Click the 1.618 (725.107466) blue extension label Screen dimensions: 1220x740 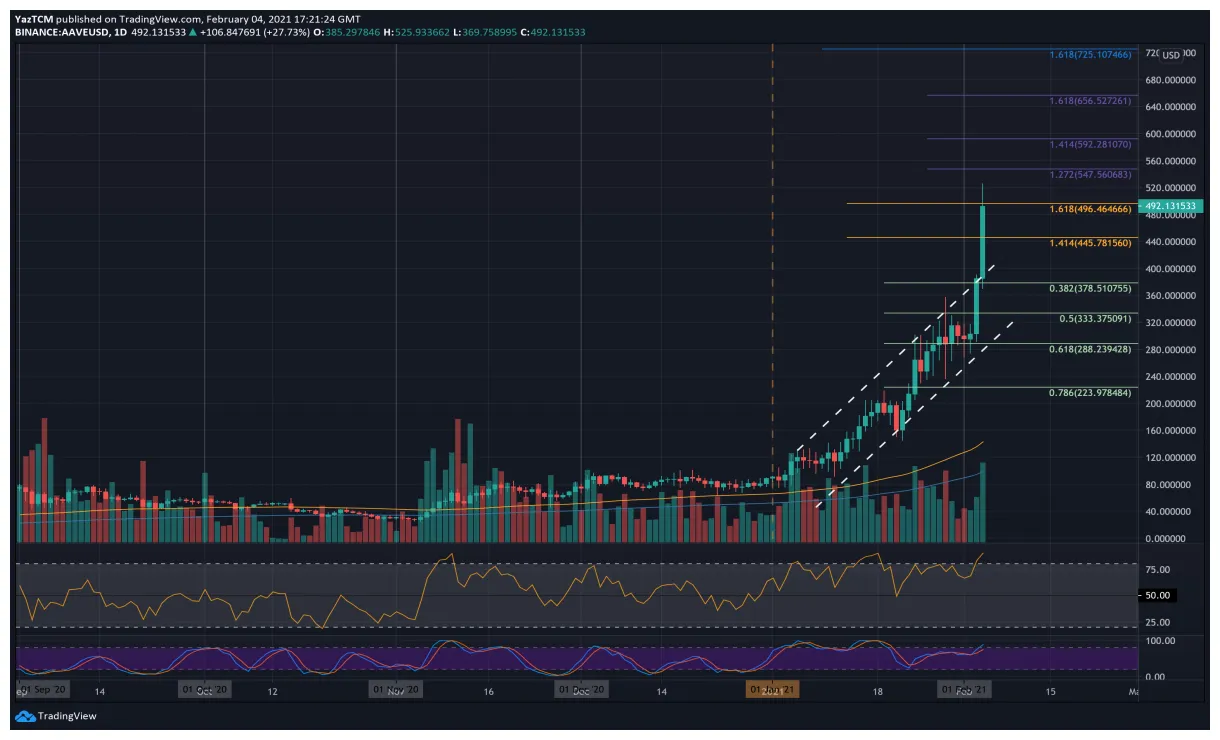[x=1091, y=54]
